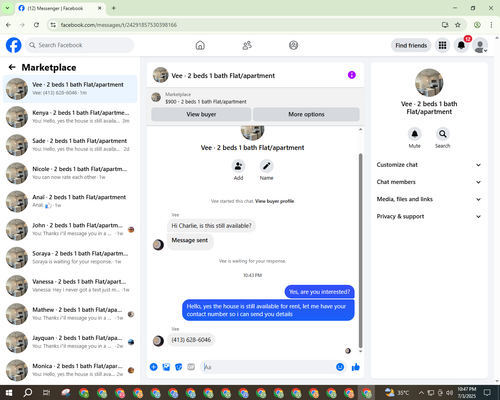This screenshot has height=400, width=500.
Task: Click the large profile picture in right panel
Action: pyautogui.click(x=429, y=83)
